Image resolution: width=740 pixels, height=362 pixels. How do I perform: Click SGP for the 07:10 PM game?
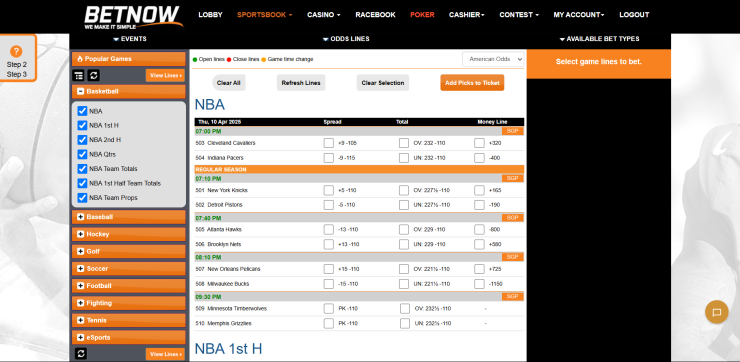click(513, 178)
